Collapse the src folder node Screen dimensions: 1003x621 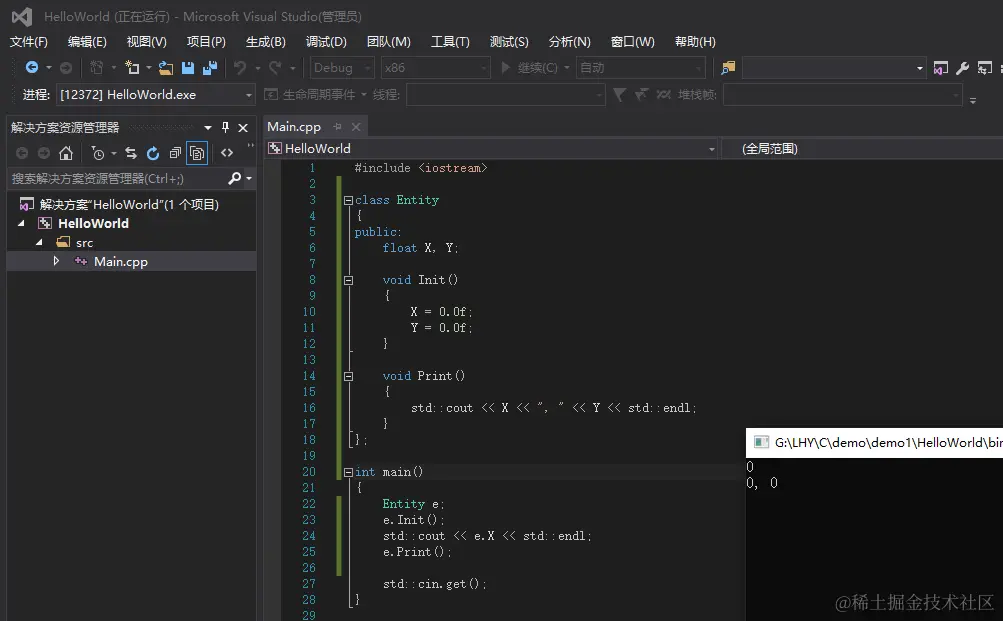pos(39,242)
